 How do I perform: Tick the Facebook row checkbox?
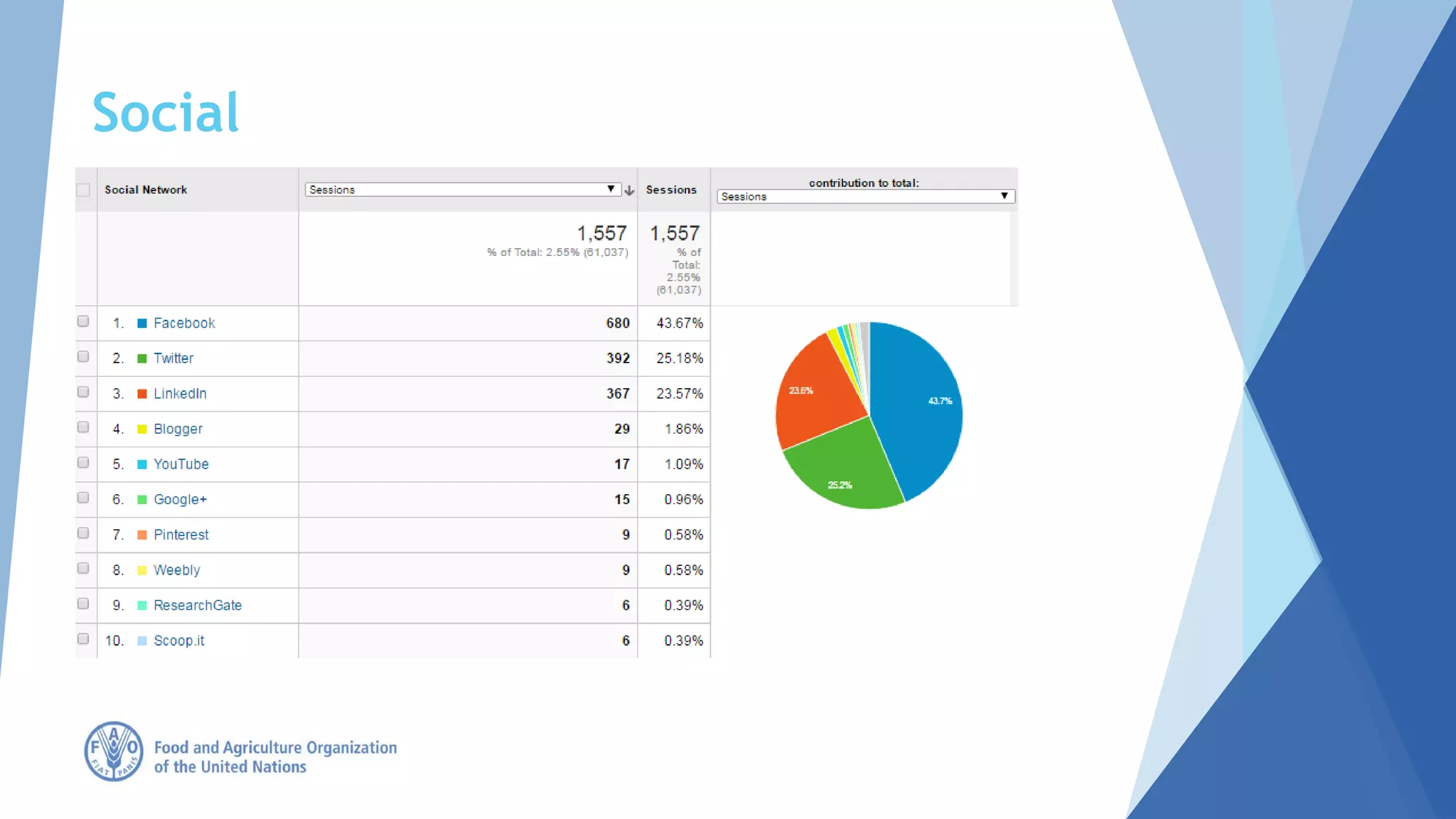(83, 321)
